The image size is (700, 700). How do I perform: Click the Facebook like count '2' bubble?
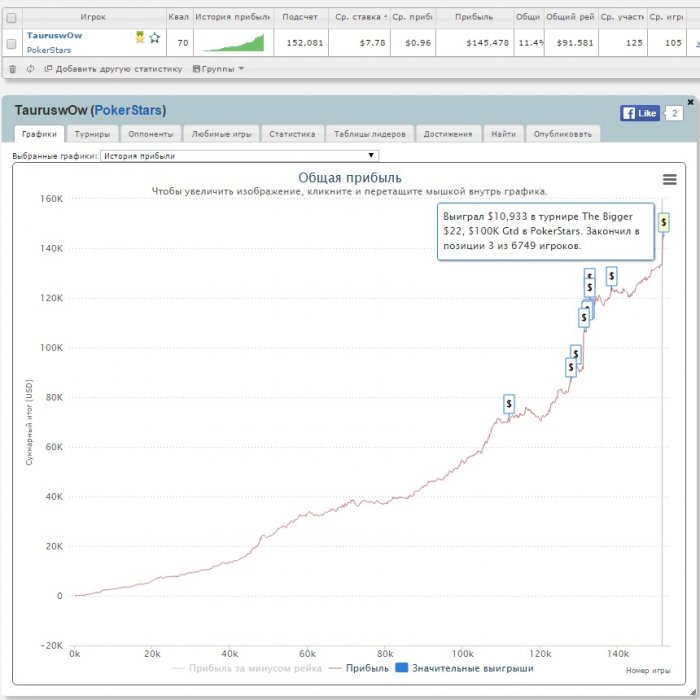tap(674, 113)
